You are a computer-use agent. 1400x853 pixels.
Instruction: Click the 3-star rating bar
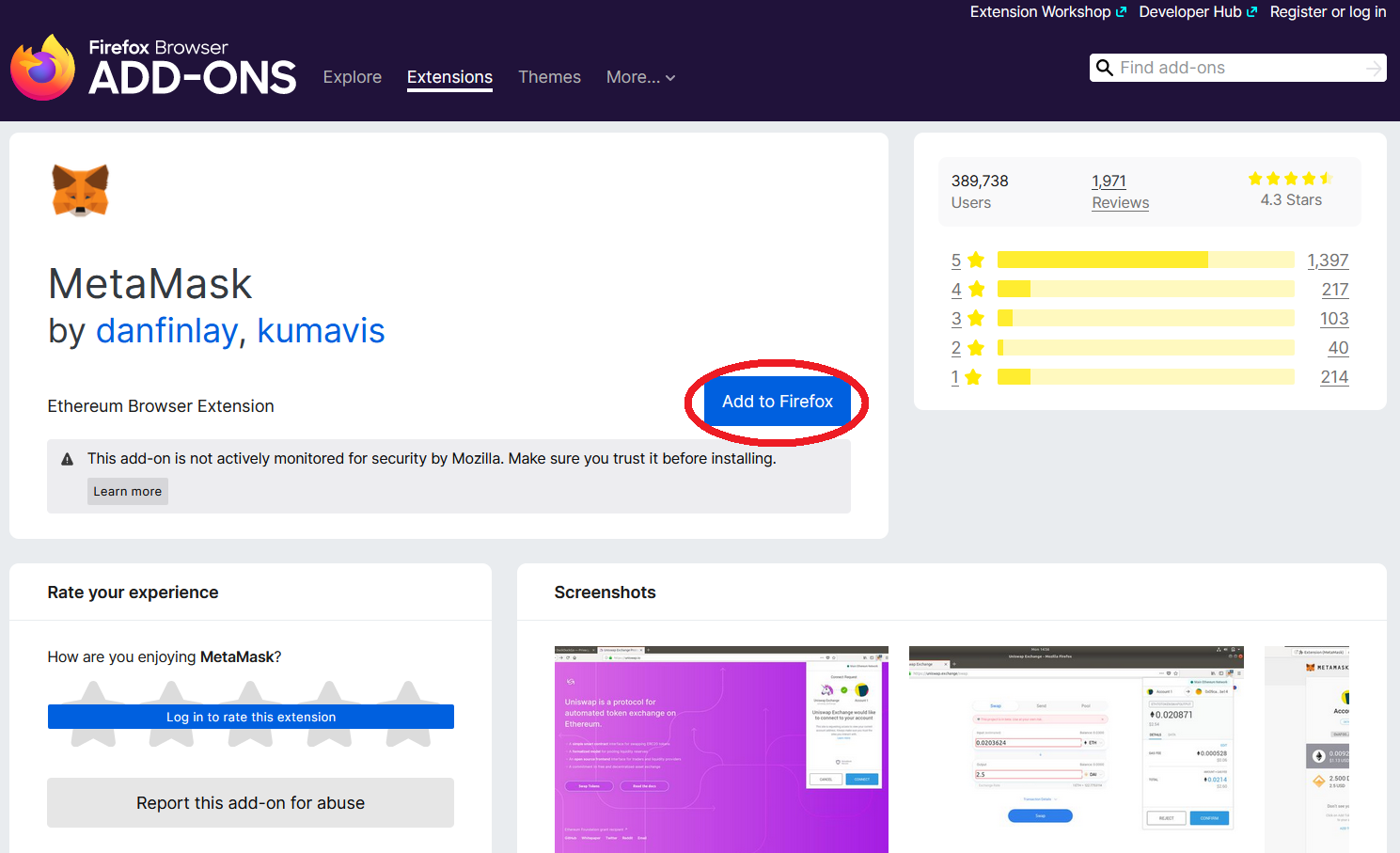click(1146, 318)
